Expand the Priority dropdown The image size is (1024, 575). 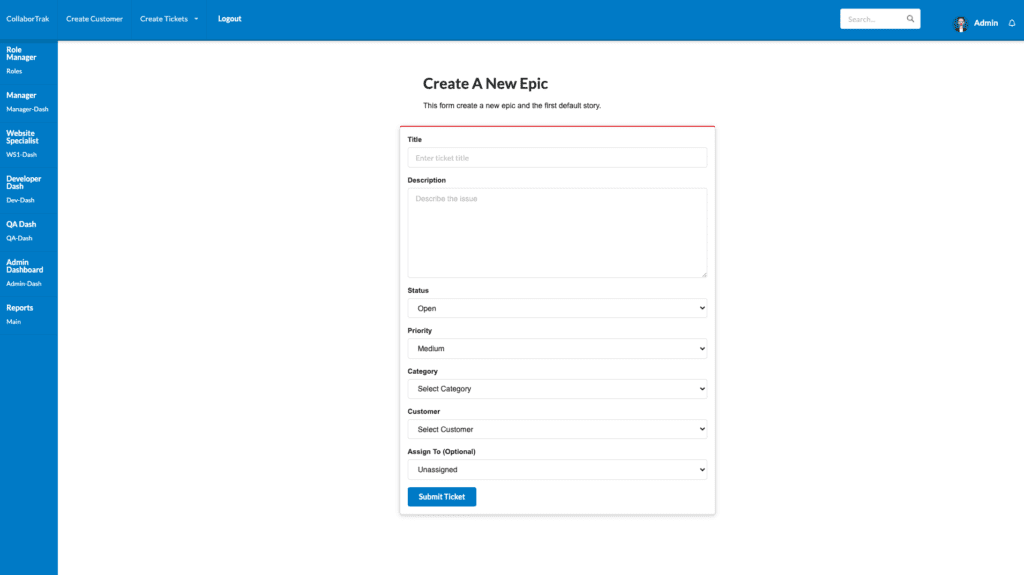pos(557,349)
